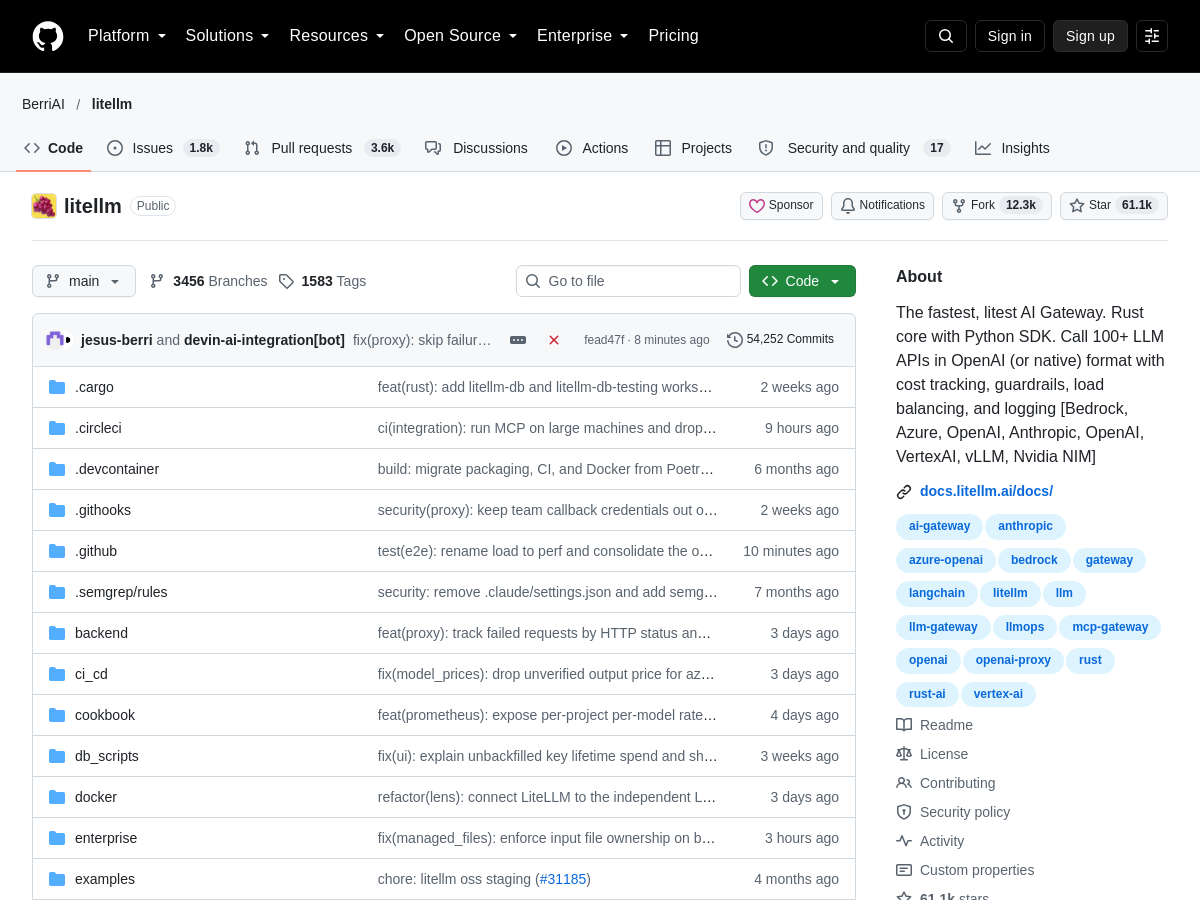The width and height of the screenshot is (1200, 900).
Task: Click the Sign up button
Action: click(1090, 36)
